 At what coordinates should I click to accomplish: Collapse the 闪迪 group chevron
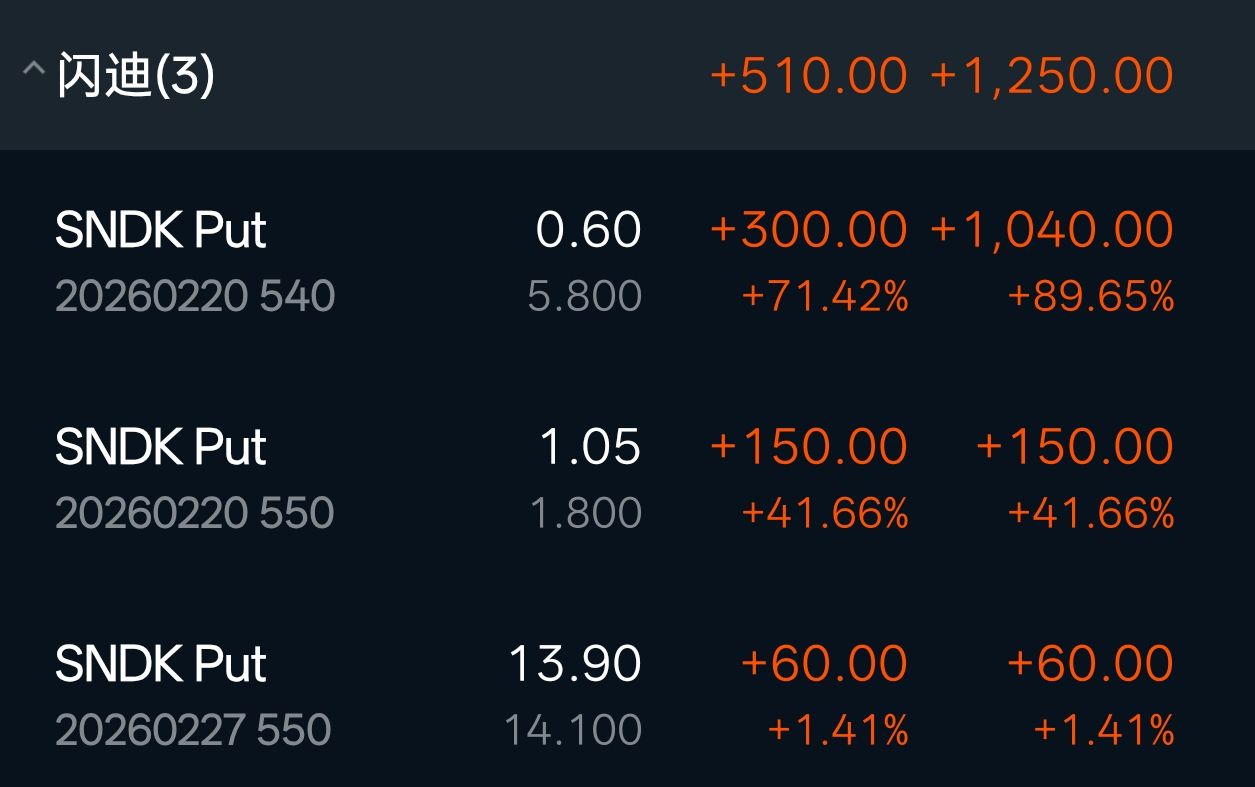pos(33,72)
